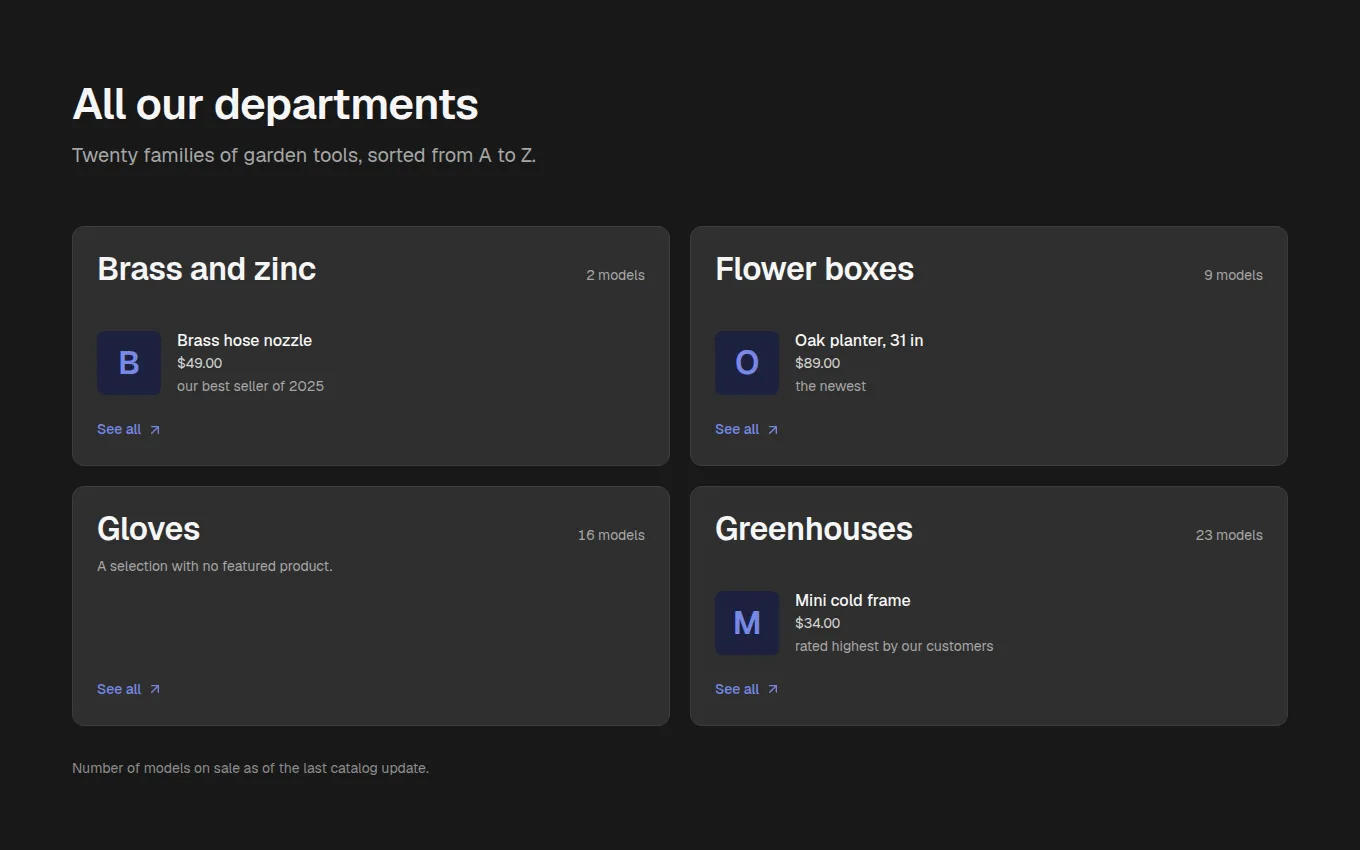
Task: Click the $34.00 price
Action: click(x=818, y=623)
